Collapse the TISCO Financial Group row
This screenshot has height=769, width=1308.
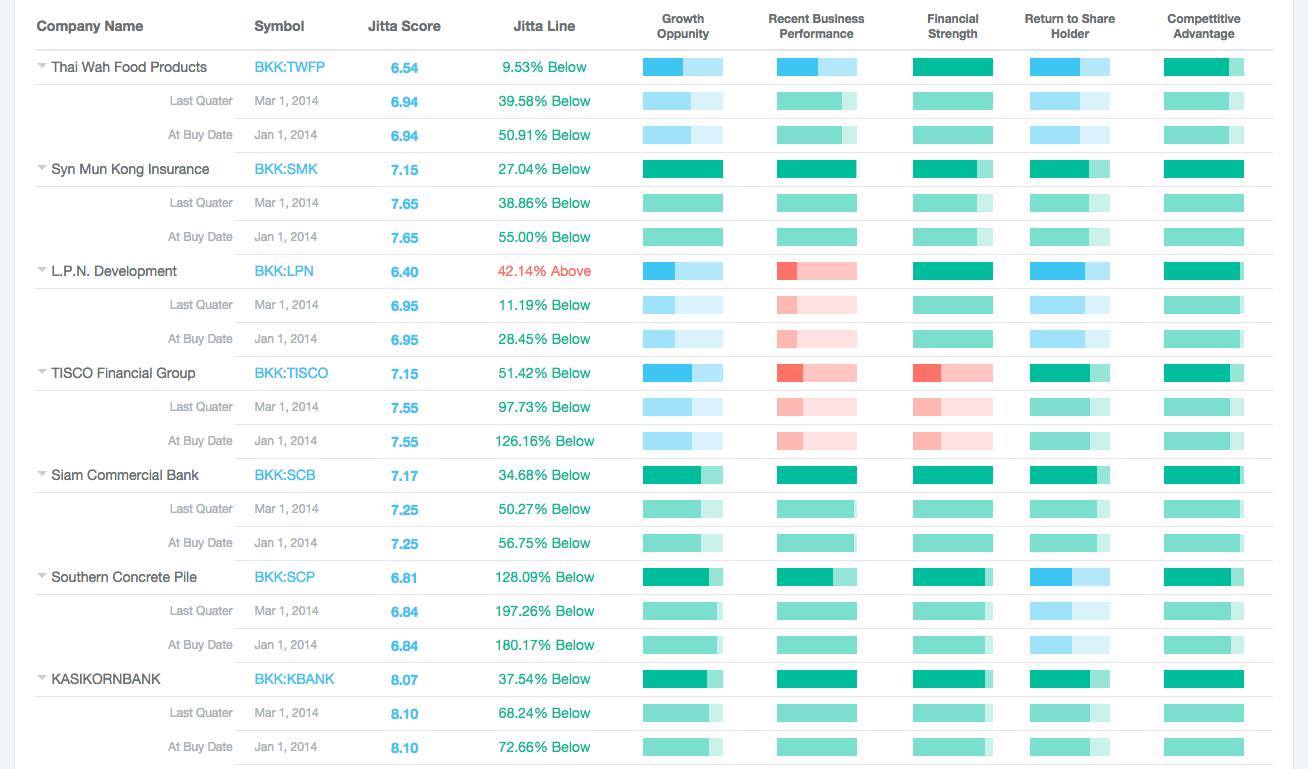coord(42,373)
